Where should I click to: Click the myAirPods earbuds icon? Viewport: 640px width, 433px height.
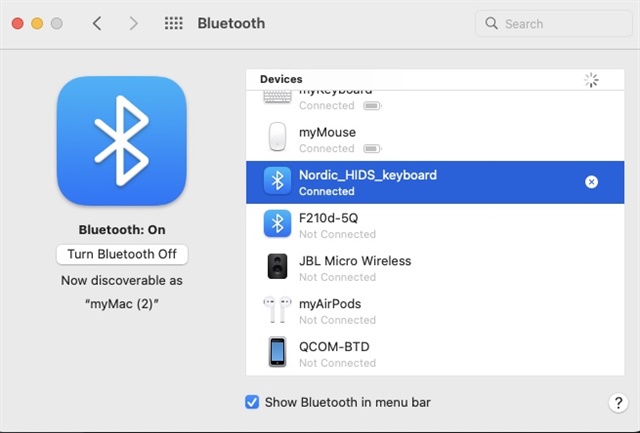(277, 310)
